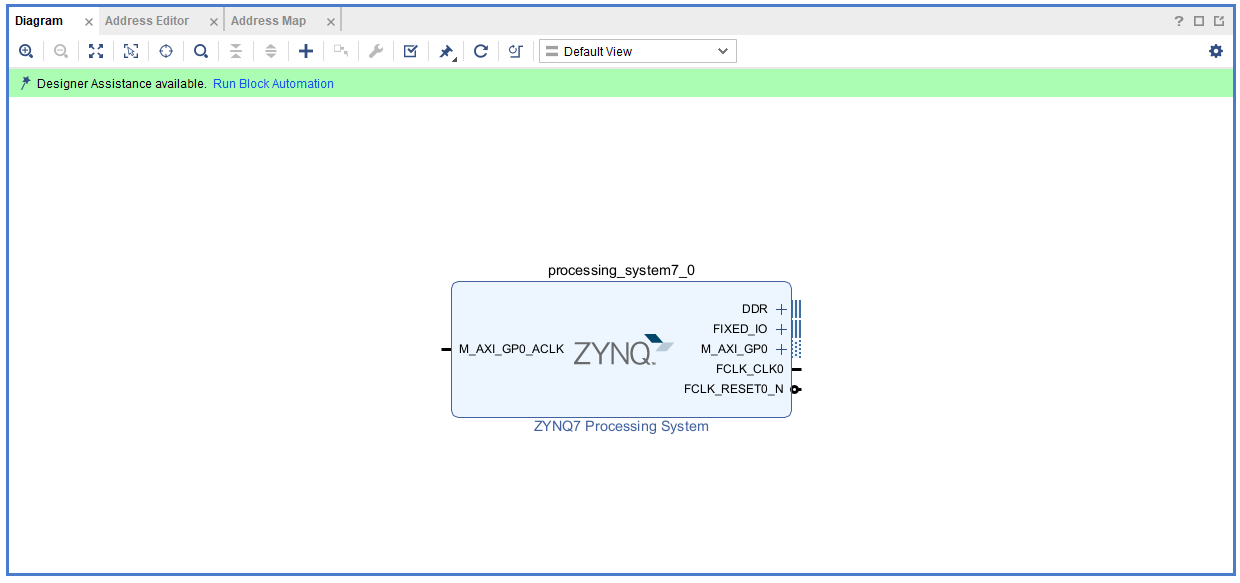Image resolution: width=1240 pixels, height=583 pixels.
Task: Open the Default View dropdown
Action: pyautogui.click(x=638, y=51)
